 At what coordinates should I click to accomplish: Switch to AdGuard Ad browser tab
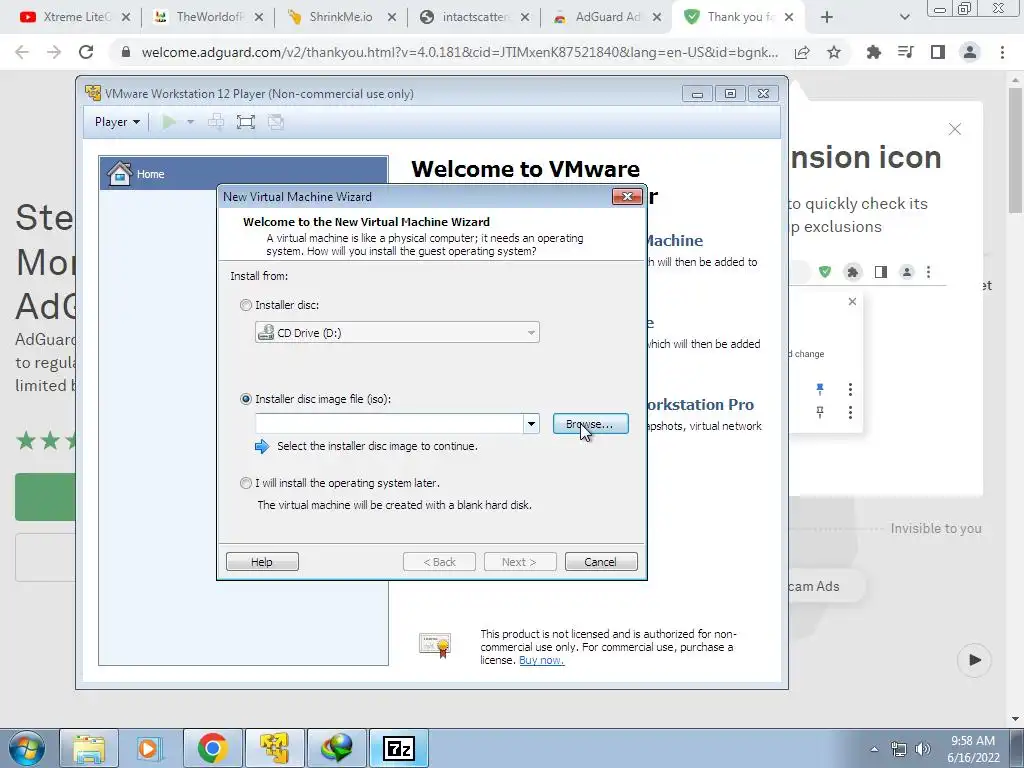606,17
